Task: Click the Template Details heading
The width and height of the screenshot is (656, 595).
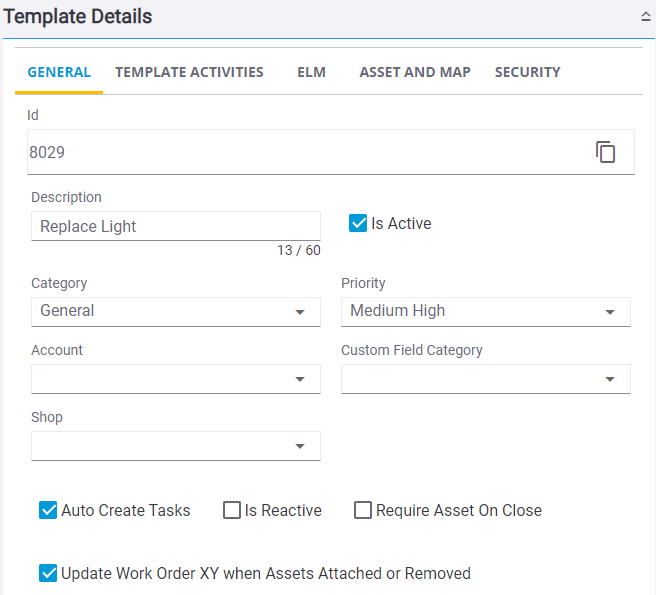Action: click(78, 17)
